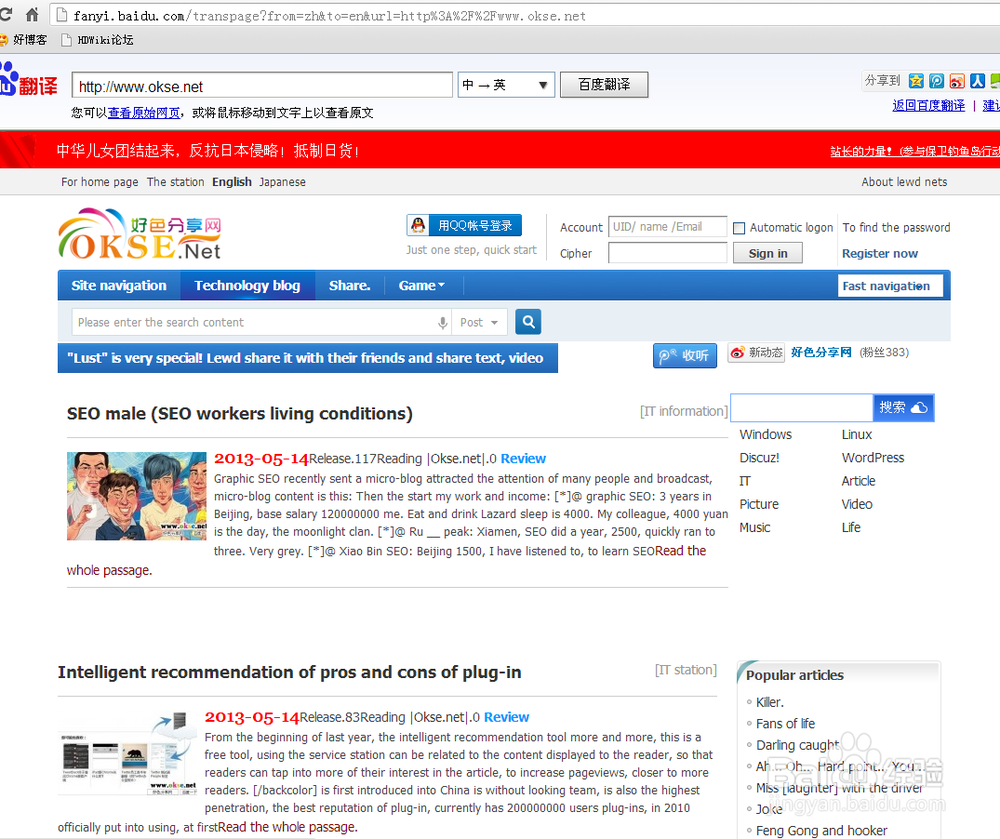Toggle the Automatic logon checkbox

pos(739,228)
